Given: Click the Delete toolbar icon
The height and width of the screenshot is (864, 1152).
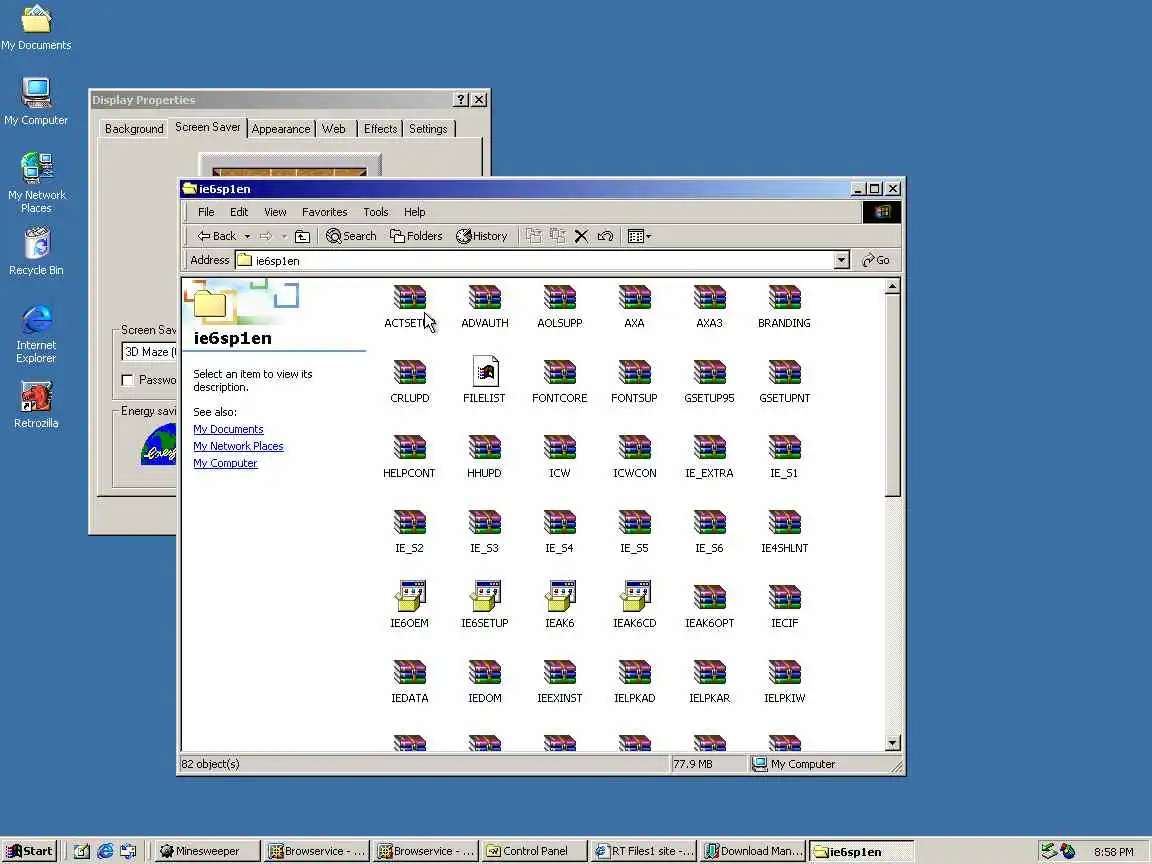Looking at the screenshot, I should 581,236.
